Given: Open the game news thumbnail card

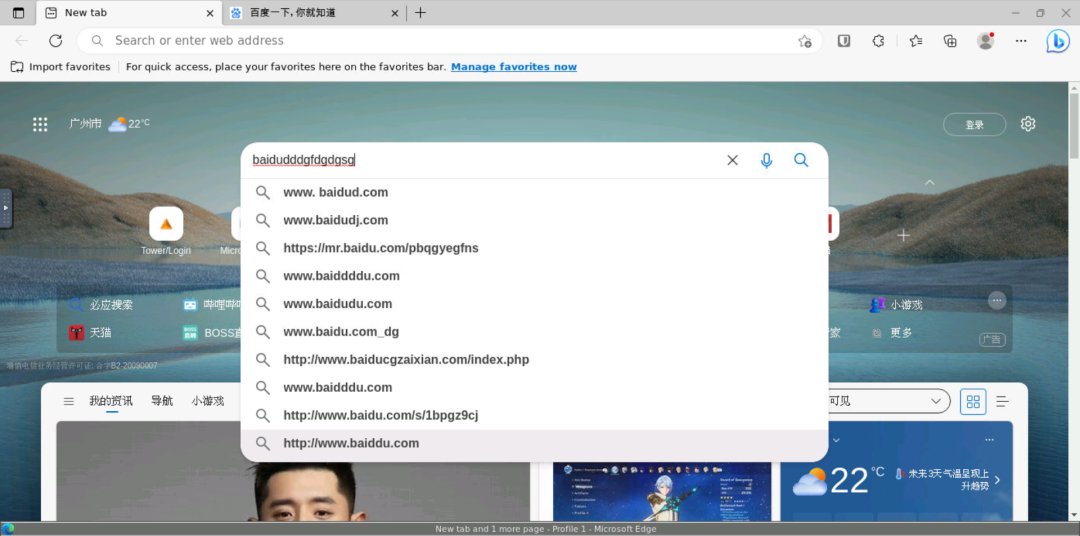Looking at the screenshot, I should [x=662, y=492].
